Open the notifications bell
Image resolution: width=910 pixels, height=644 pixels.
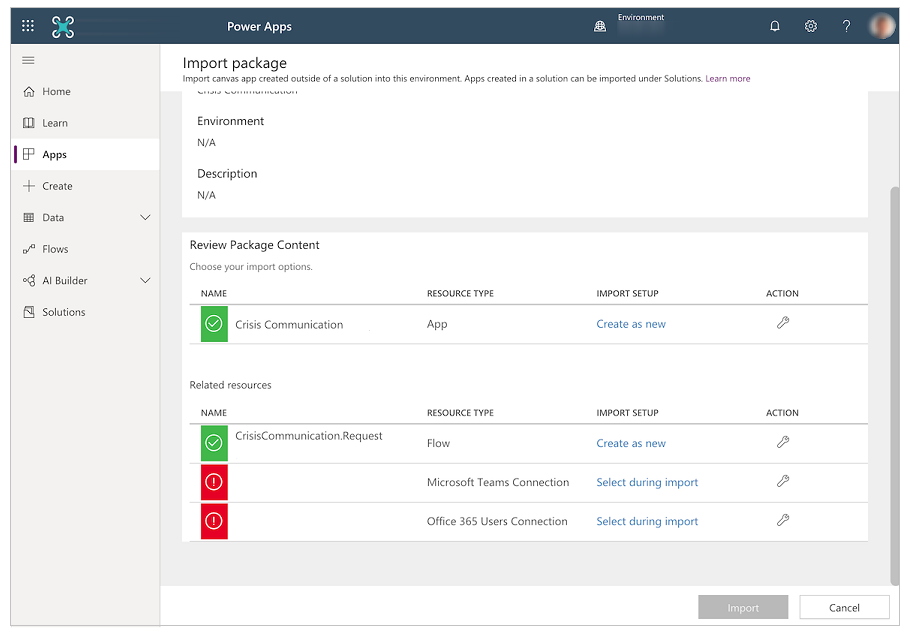pyautogui.click(x=774, y=26)
